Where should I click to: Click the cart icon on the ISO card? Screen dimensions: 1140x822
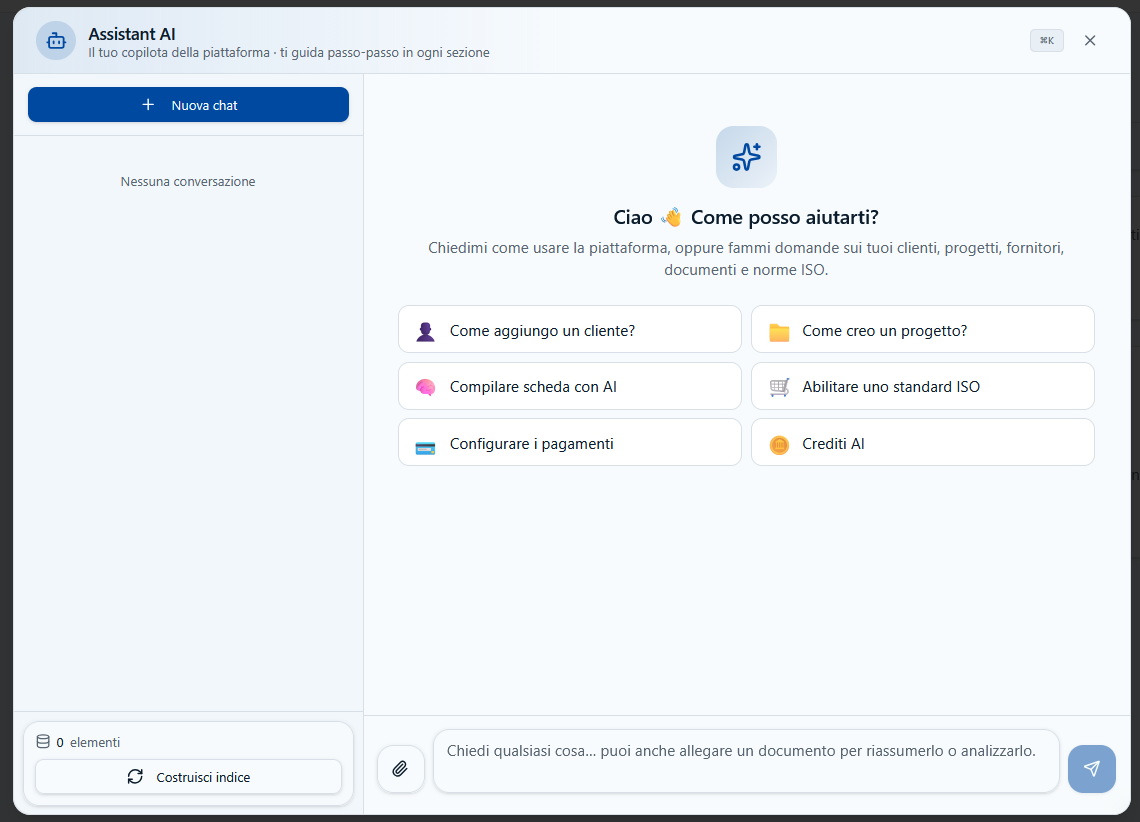pyautogui.click(x=779, y=387)
